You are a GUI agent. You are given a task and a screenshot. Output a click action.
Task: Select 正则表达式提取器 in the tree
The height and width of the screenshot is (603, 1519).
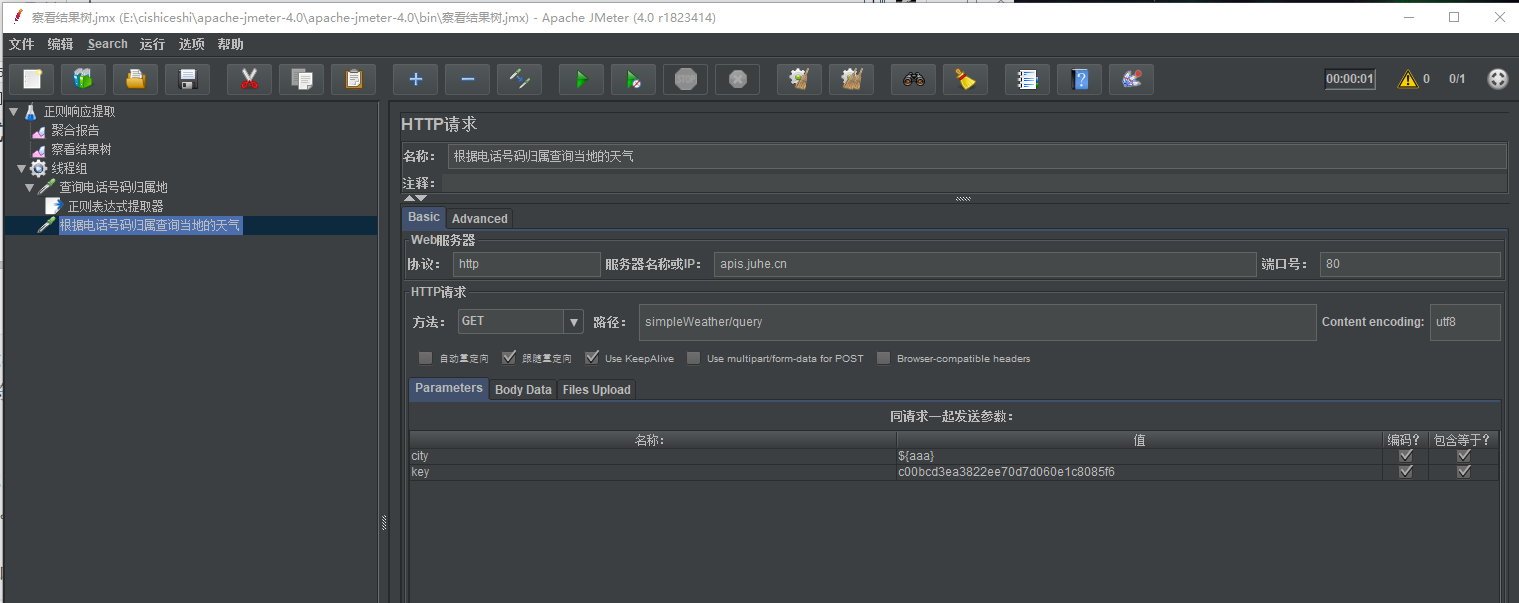tap(115, 206)
